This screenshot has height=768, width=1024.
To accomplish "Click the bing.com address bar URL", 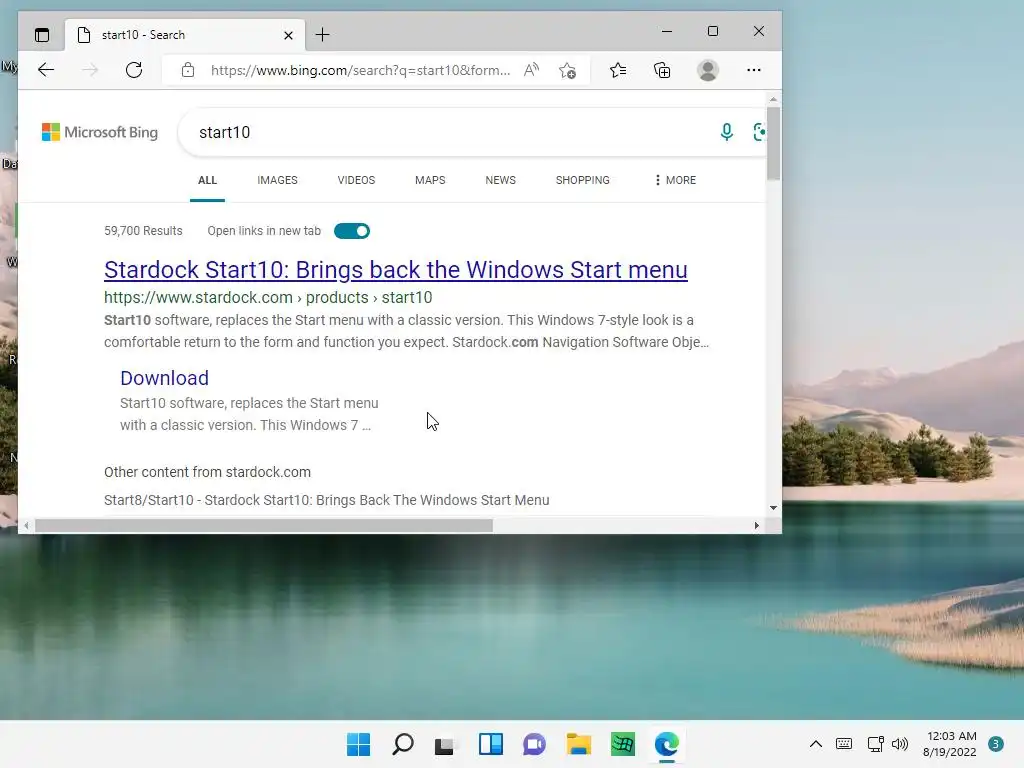I will 360,70.
